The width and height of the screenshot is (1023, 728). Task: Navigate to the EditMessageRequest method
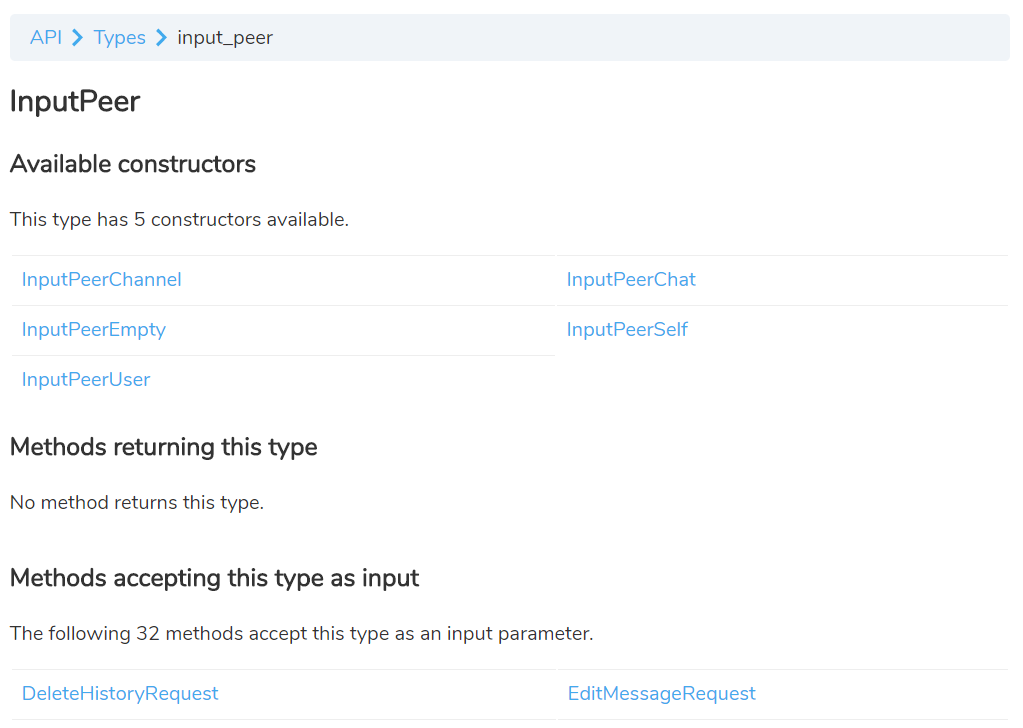click(661, 694)
